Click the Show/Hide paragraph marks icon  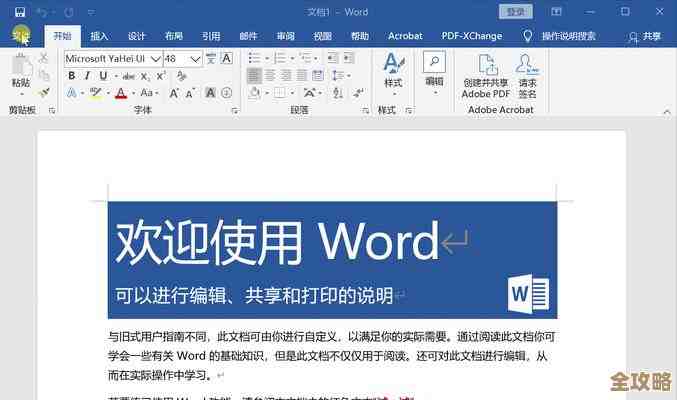coord(358,93)
